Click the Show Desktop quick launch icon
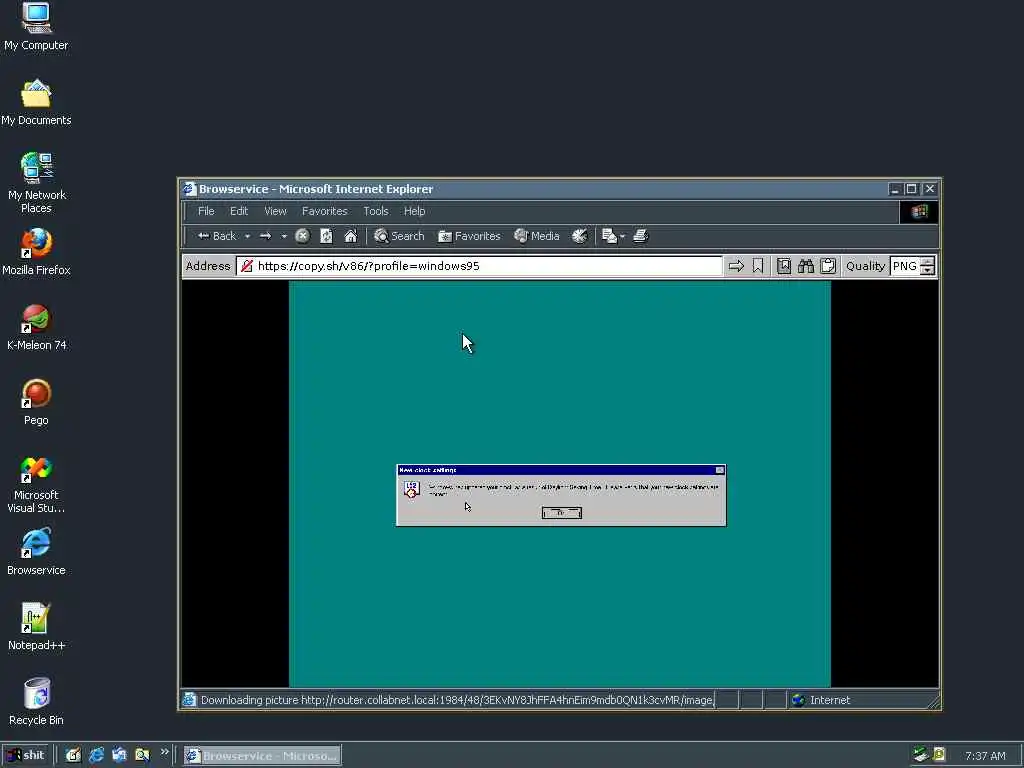The image size is (1024, 768). click(119, 756)
